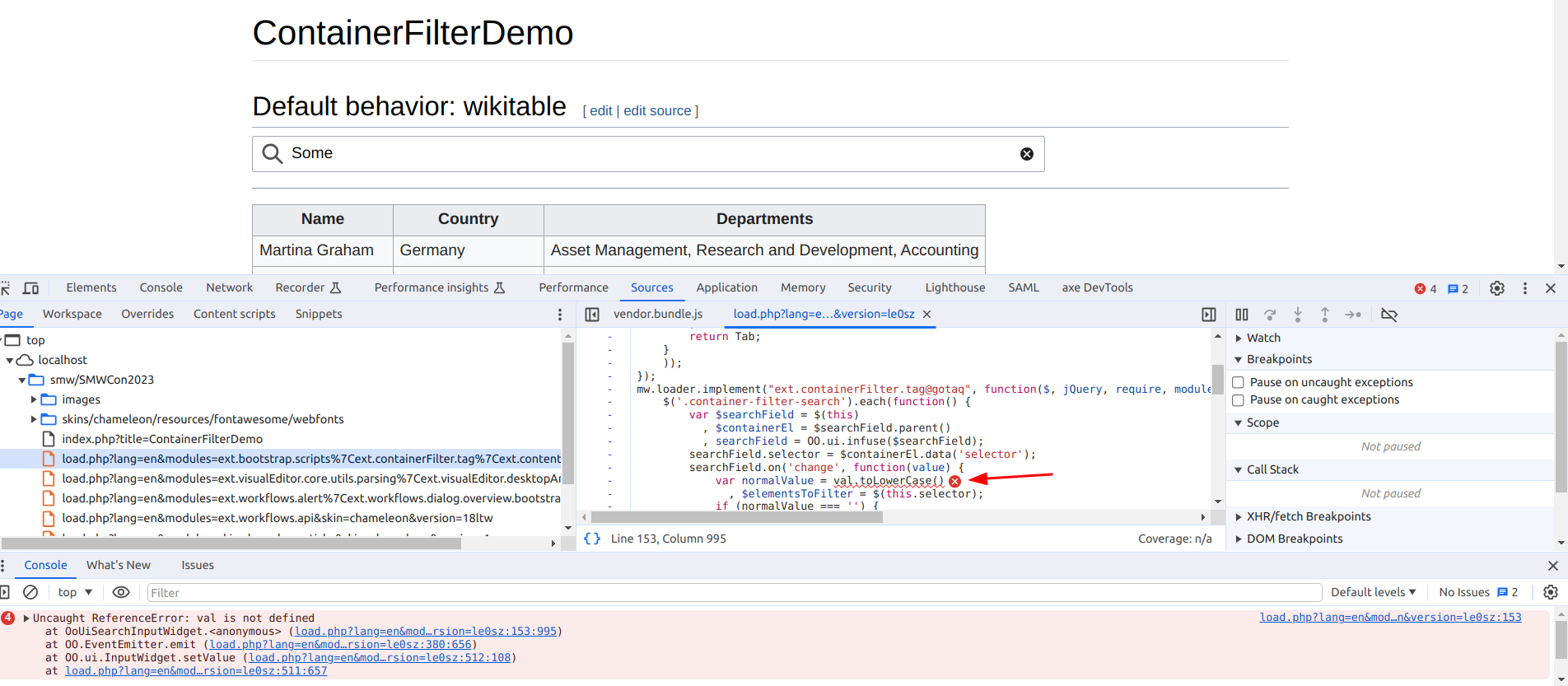Screen dimensions: 1568x686
Task: Toggle the device toolbar icon
Action: click(x=30, y=288)
